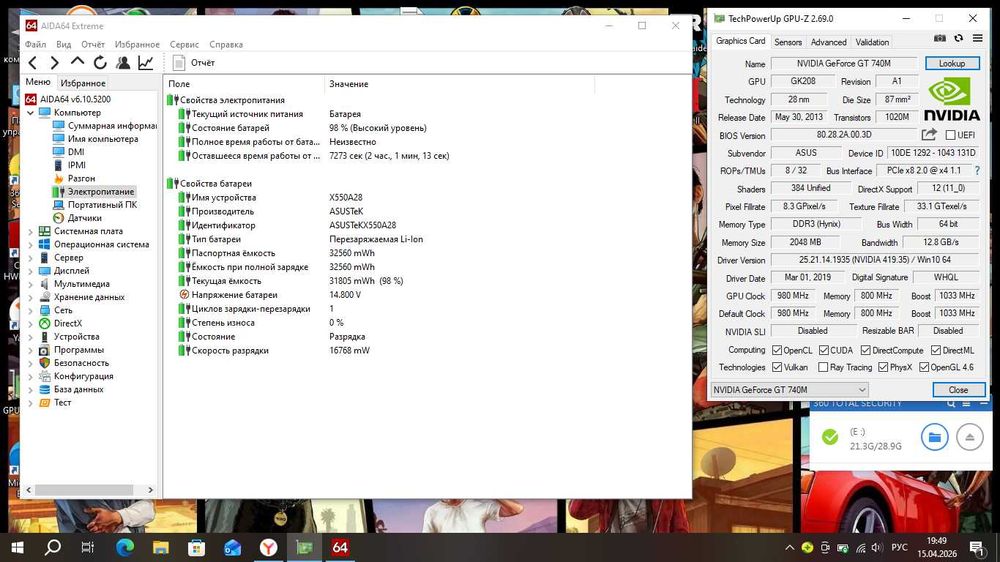Open Yandex Browser from taskbar
The image size is (1000, 562).
[x=268, y=547]
